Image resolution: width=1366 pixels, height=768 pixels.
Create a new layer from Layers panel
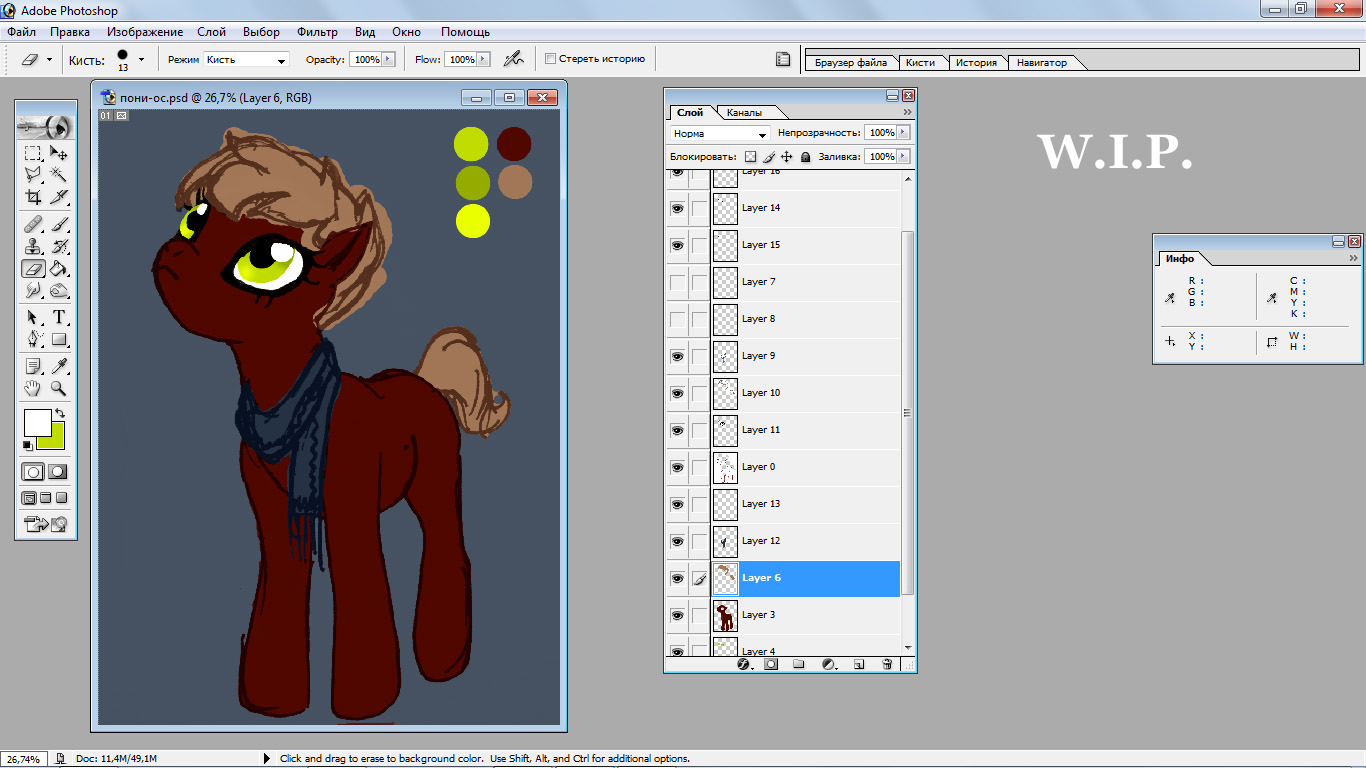(x=858, y=664)
